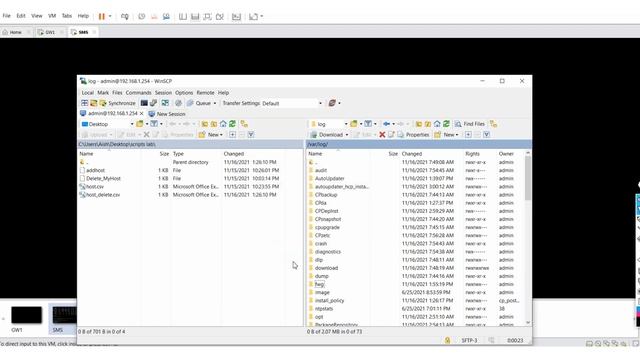Open the Mark menu in WinSCP
The width and height of the screenshot is (640, 360).
pyautogui.click(x=103, y=93)
